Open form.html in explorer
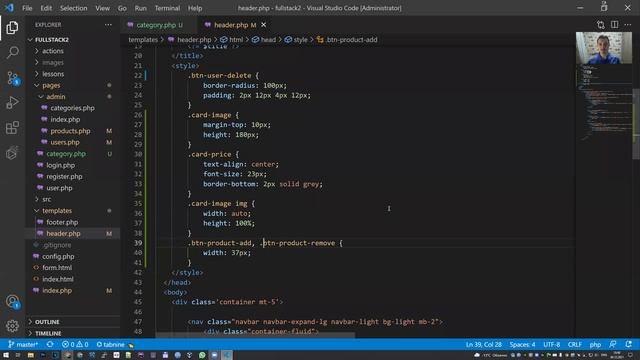The image size is (640, 360). click(57, 268)
